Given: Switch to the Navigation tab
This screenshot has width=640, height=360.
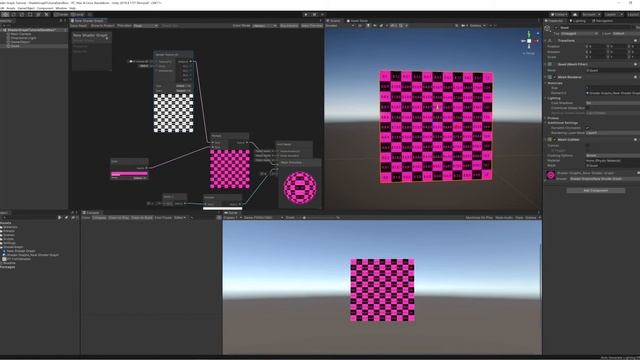Looking at the screenshot, I should click(603, 21).
